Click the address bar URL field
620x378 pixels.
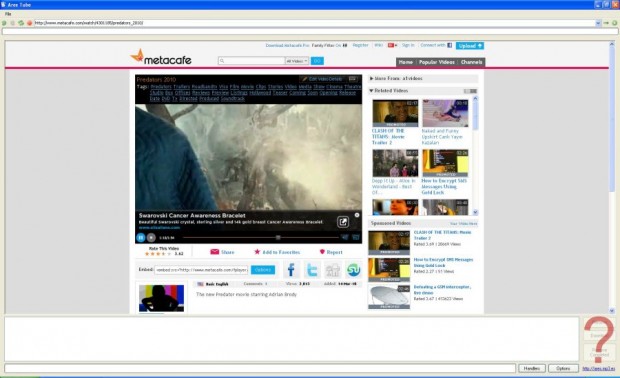(314, 23)
